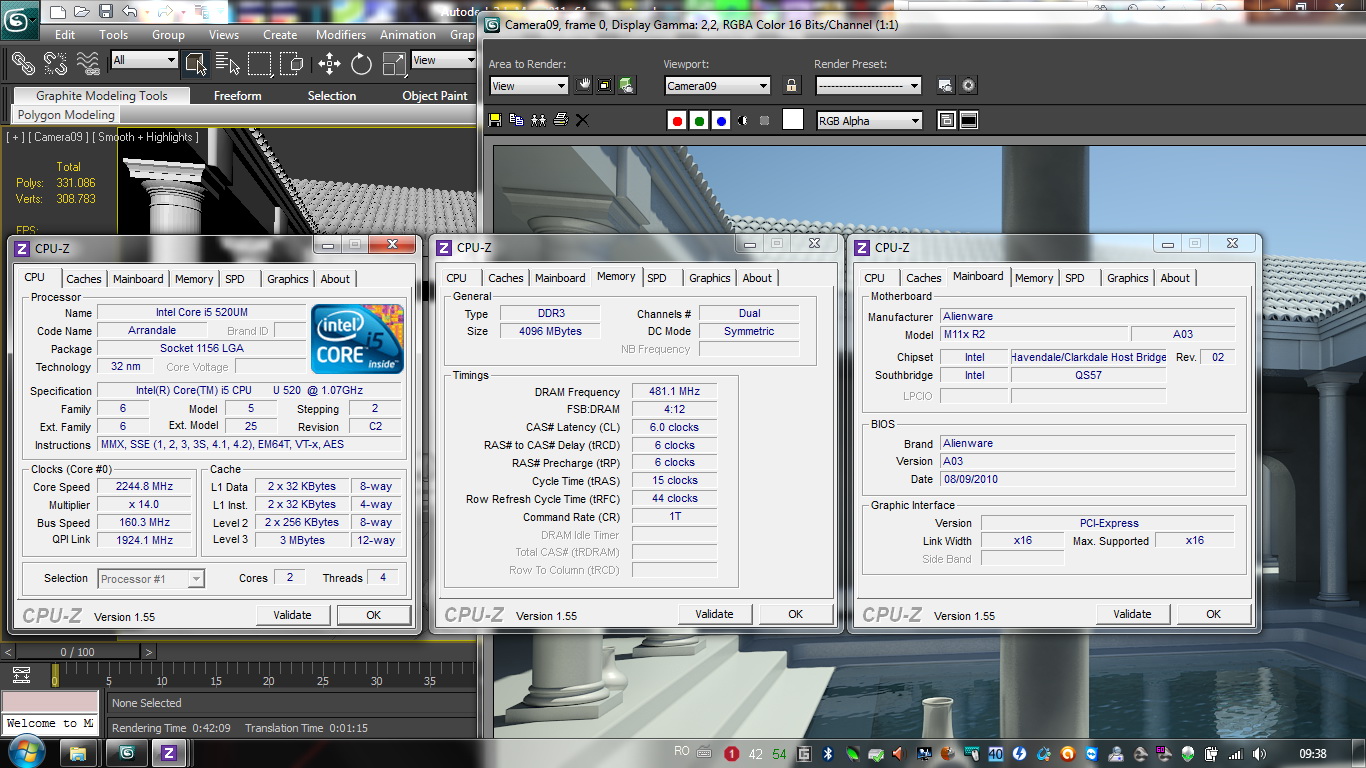
Task: Click the taskbar clock showing 09:38
Action: (1313, 753)
